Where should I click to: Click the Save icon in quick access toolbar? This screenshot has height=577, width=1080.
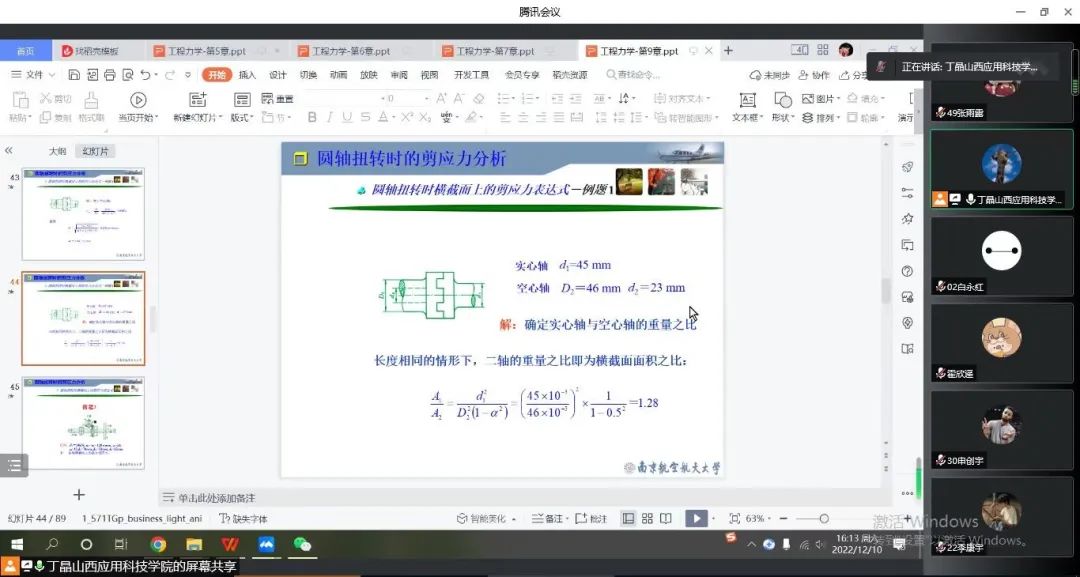[x=74, y=75]
